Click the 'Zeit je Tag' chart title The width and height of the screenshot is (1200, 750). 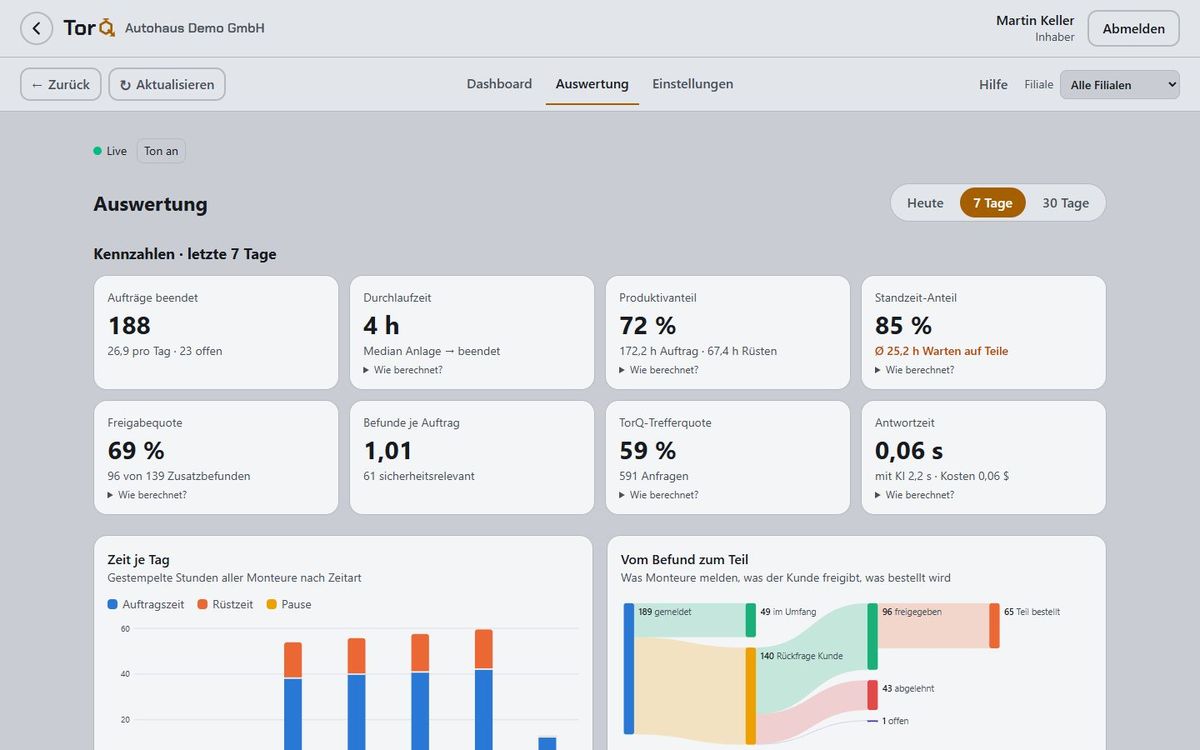pos(139,560)
